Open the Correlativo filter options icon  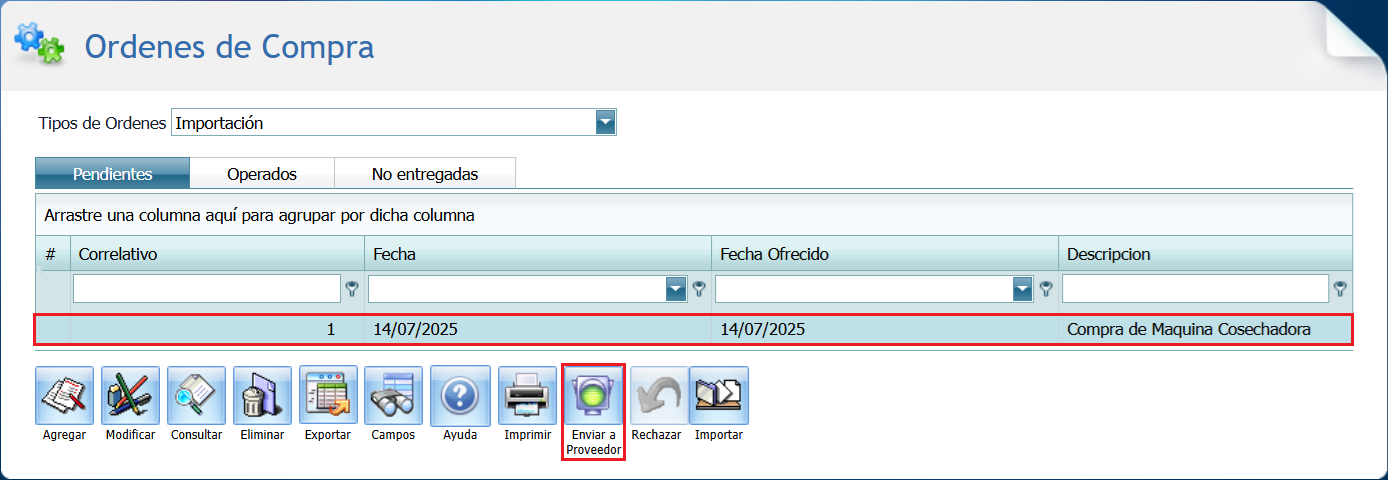pos(352,289)
